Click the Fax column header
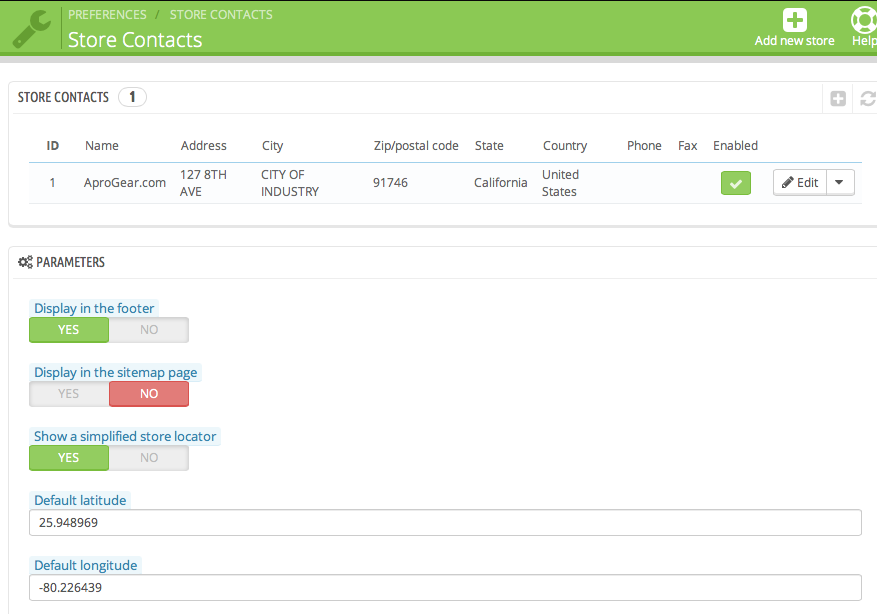 click(x=687, y=145)
